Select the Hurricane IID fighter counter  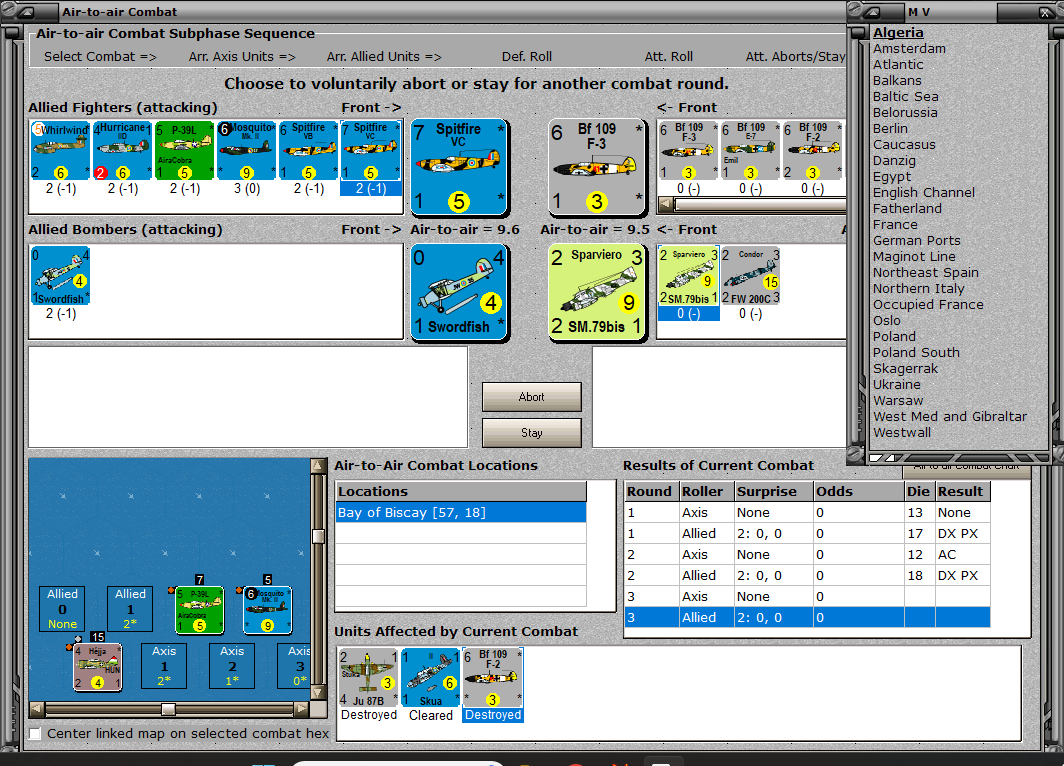point(122,151)
